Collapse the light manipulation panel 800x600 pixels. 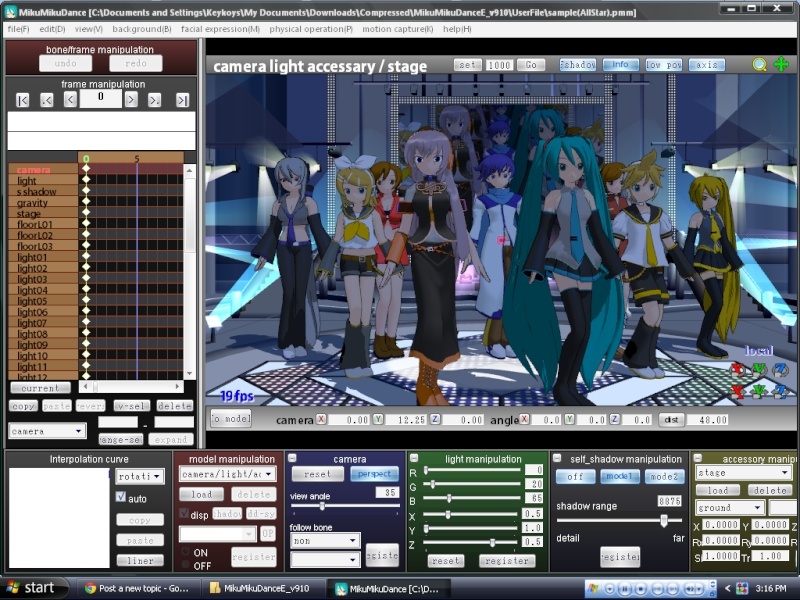point(414,458)
